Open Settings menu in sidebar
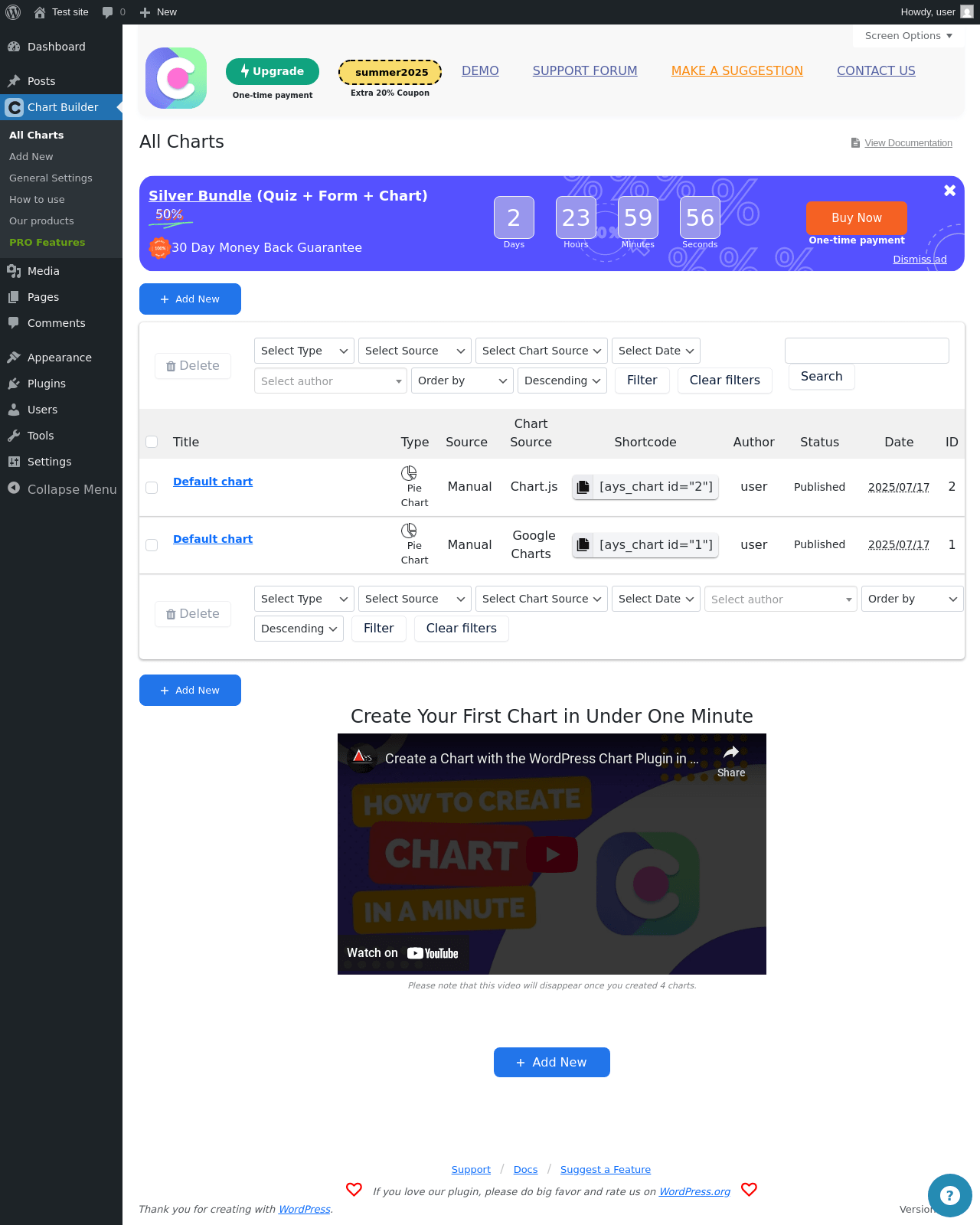Screen dimensions: 980x1225 tap(61, 462)
